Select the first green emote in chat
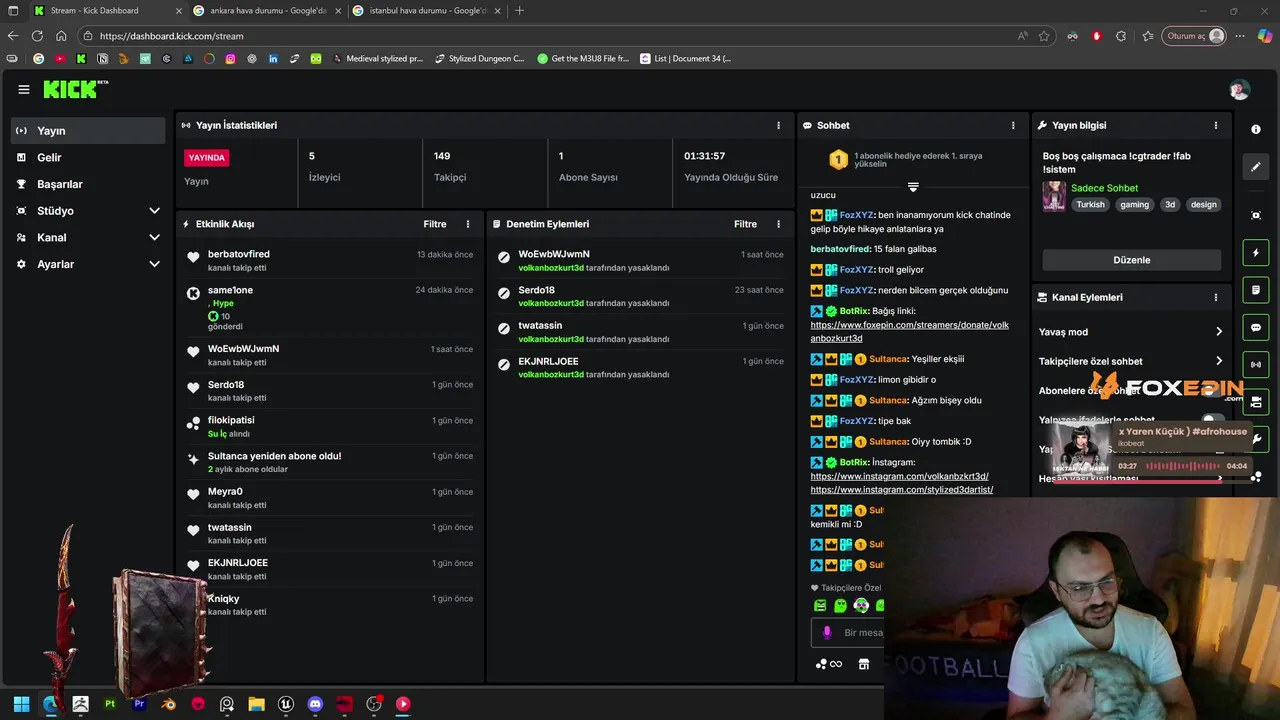 tap(821, 605)
